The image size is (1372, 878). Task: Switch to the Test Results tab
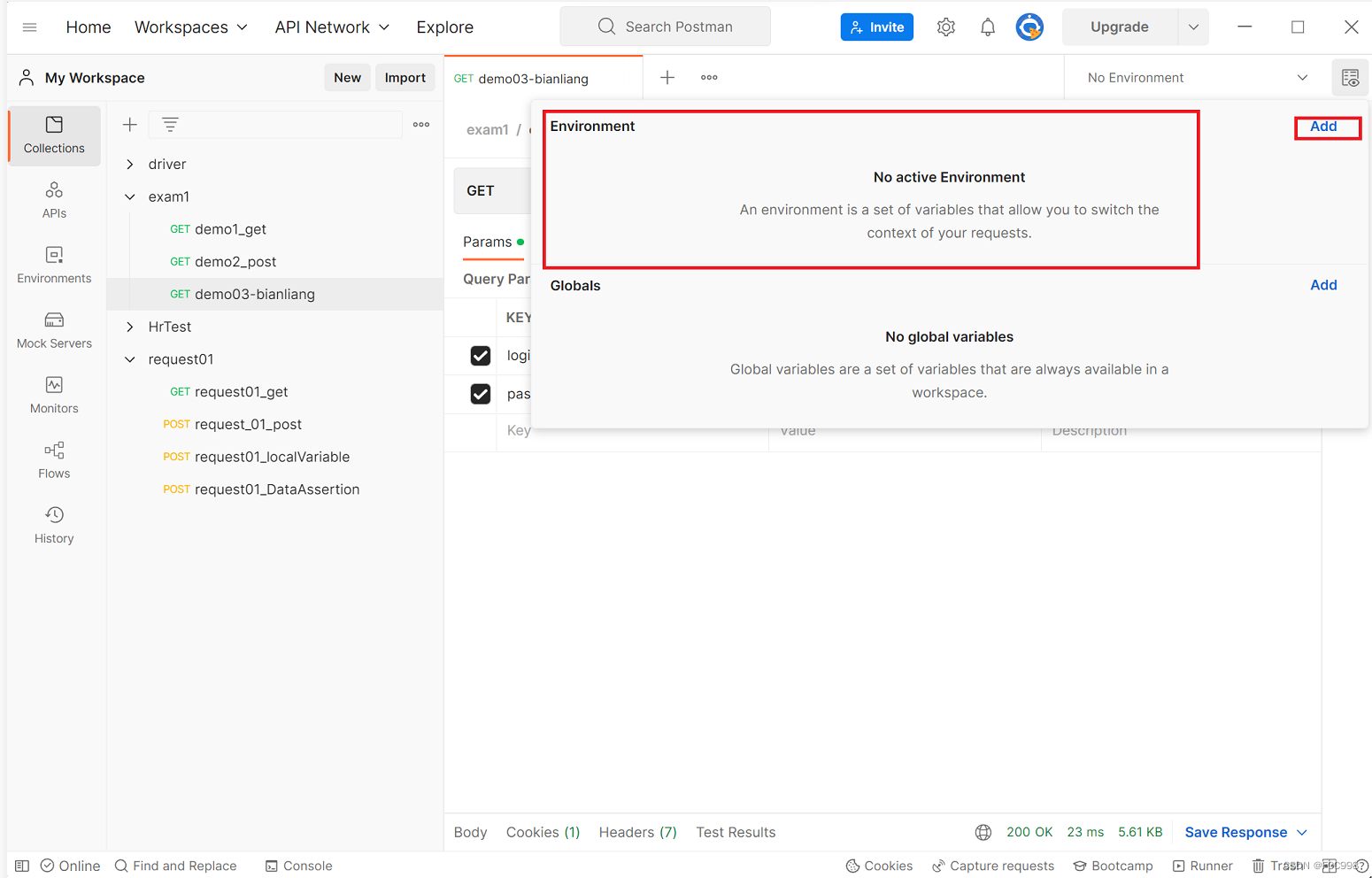(x=736, y=832)
